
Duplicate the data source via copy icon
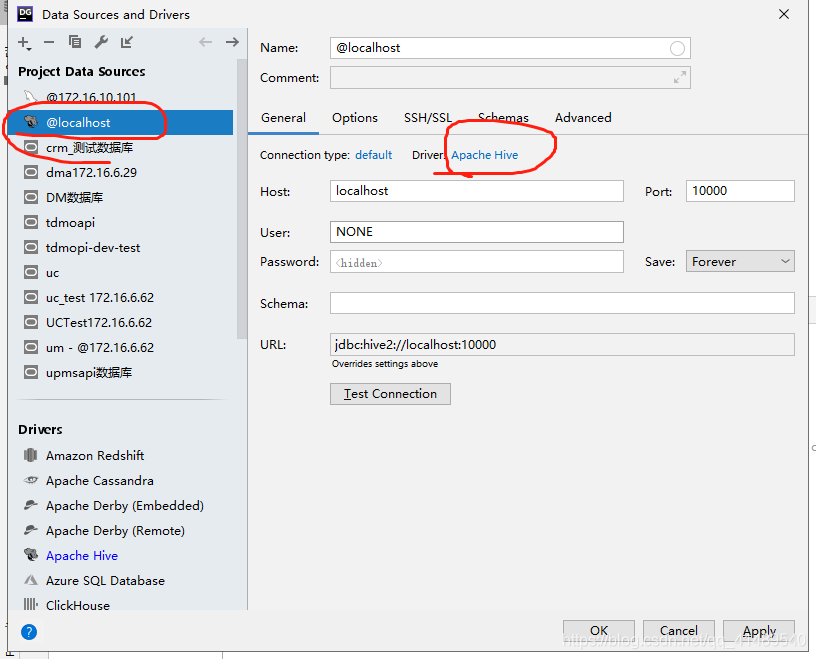tap(75, 42)
